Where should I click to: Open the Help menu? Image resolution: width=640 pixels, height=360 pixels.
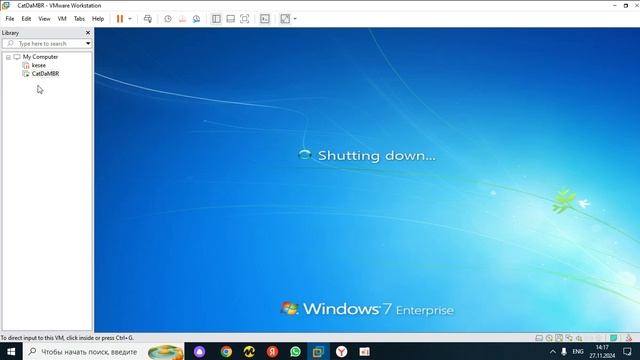click(x=98, y=19)
